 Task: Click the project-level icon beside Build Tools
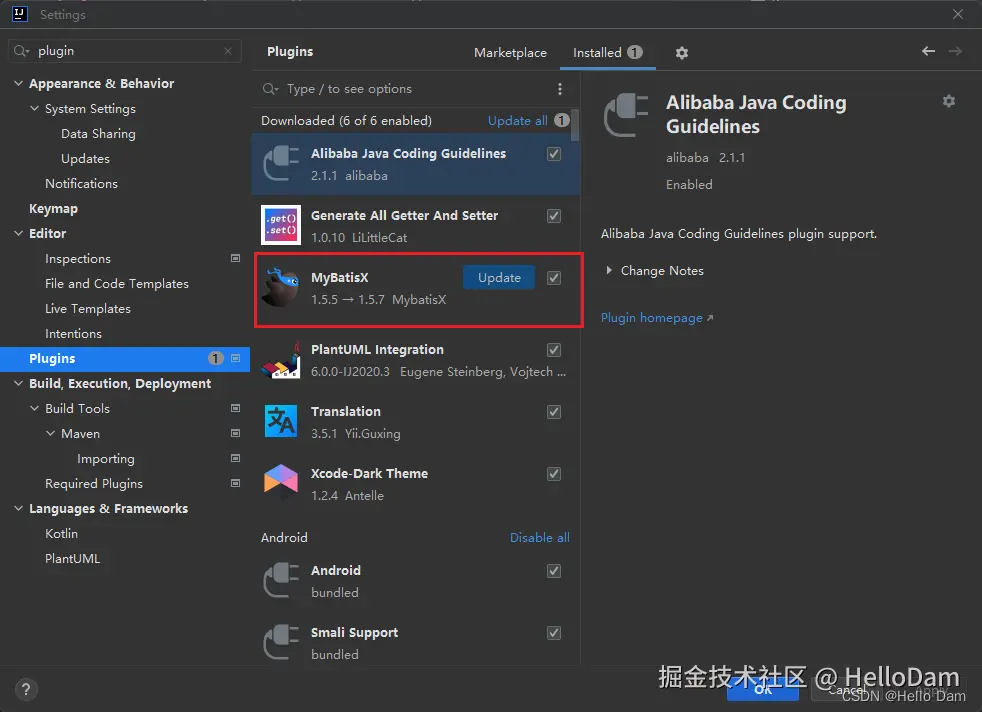(x=235, y=408)
